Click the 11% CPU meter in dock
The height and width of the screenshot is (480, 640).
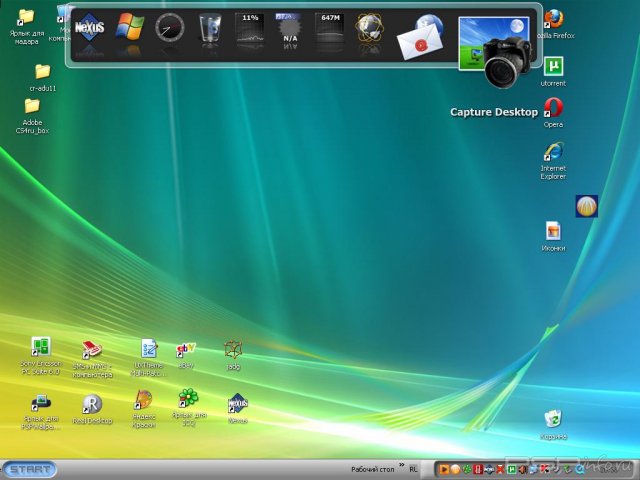coord(250,28)
